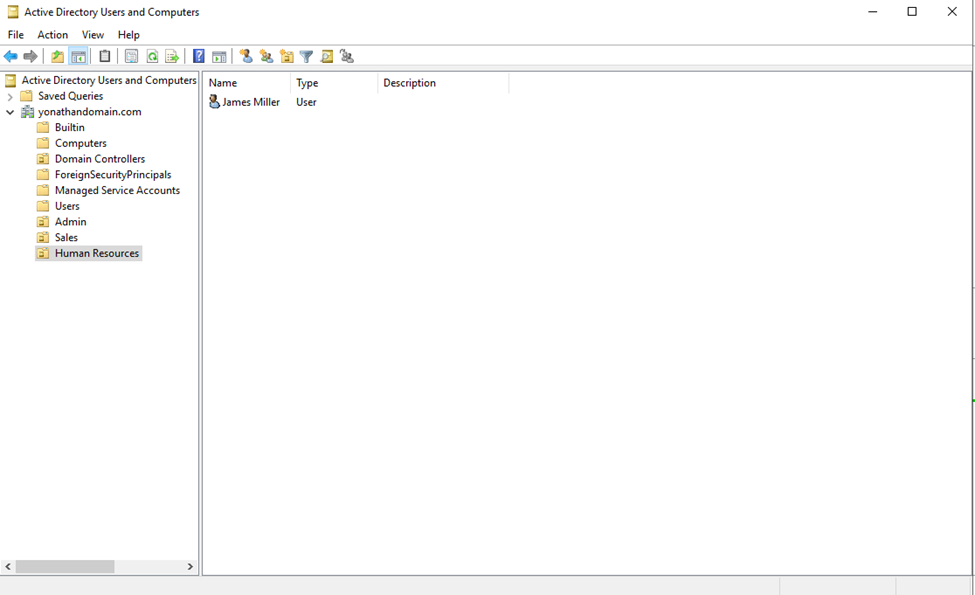
Task: Open filter options funnel icon
Action: pos(306,57)
